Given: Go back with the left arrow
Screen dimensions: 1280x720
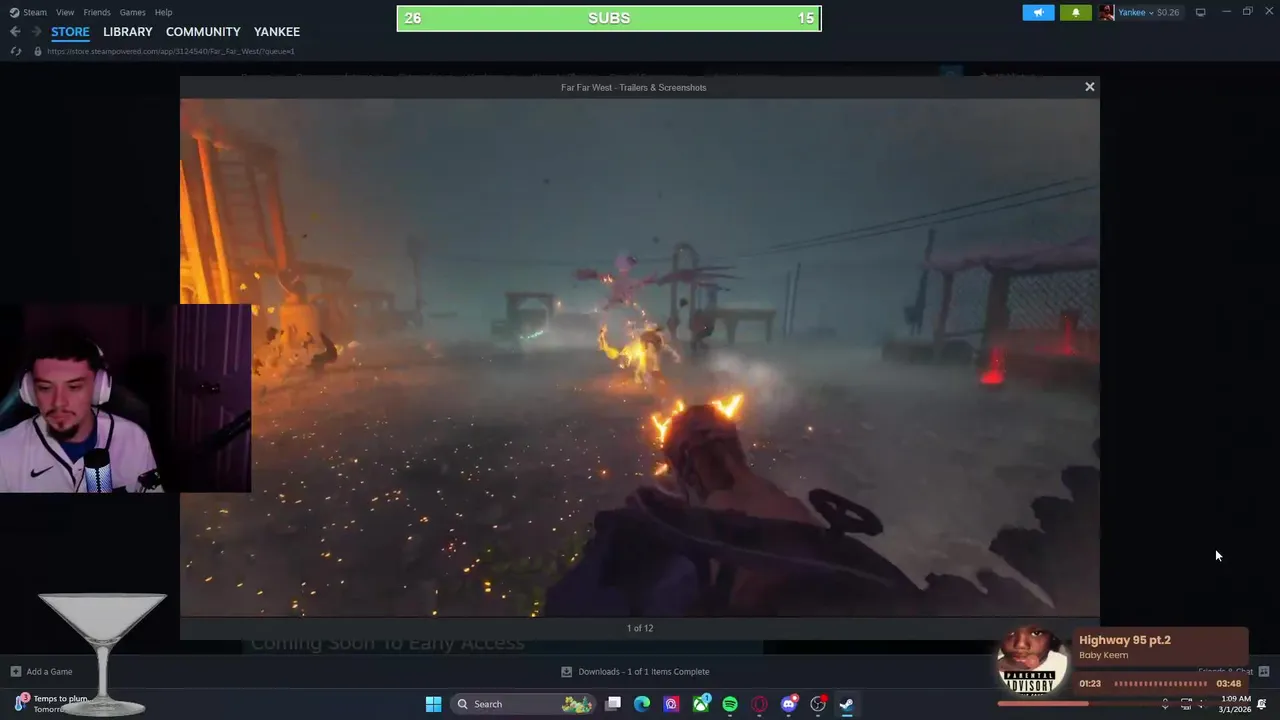Looking at the screenshot, I should pyautogui.click(x=15, y=32).
